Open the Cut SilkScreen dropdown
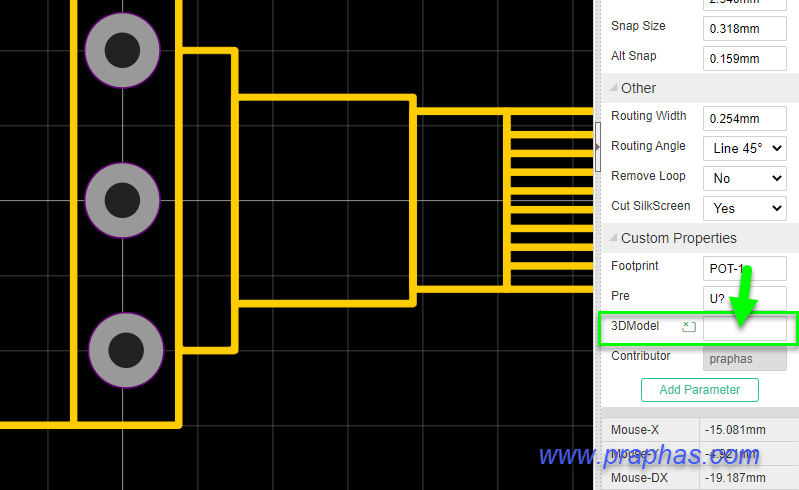This screenshot has width=799, height=490. point(744,208)
